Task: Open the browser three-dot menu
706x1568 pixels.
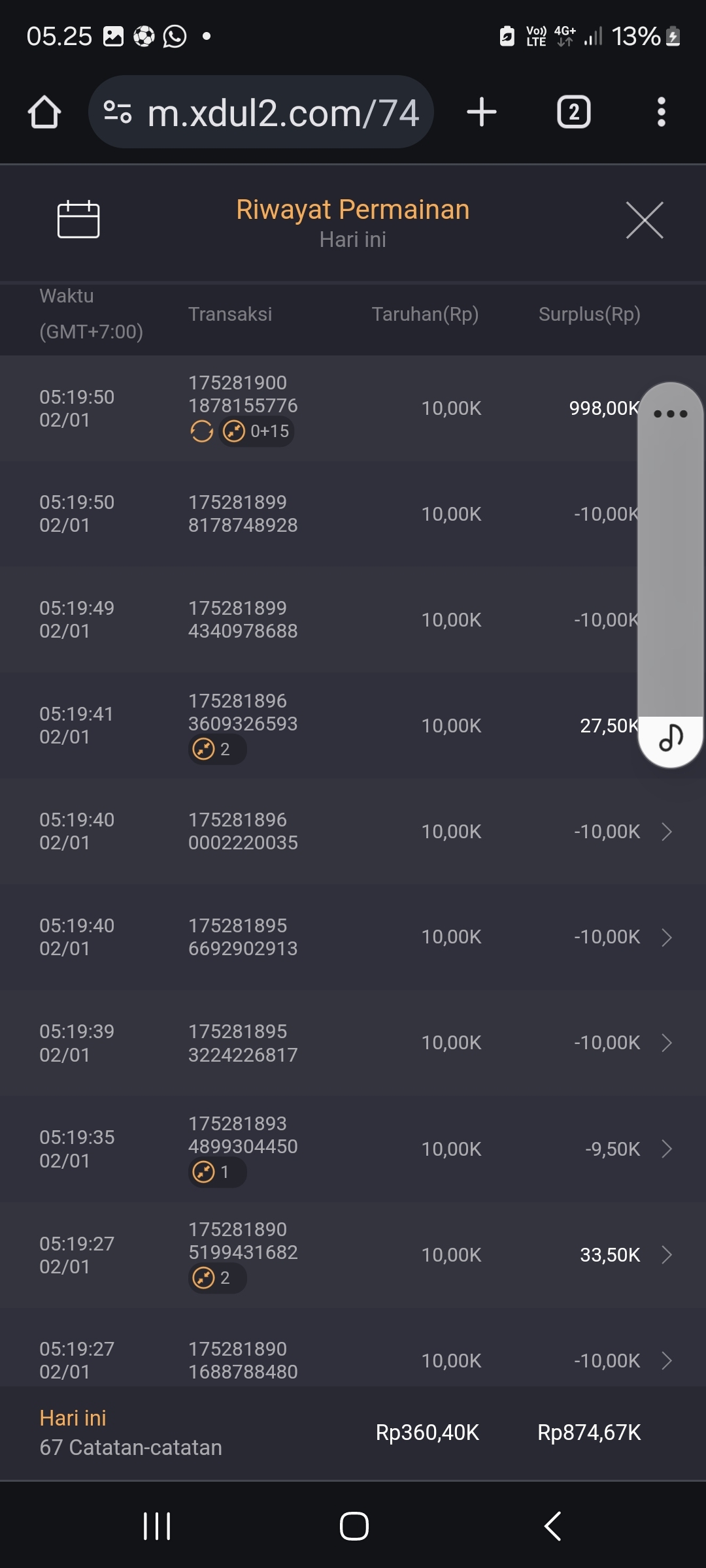Action: tap(662, 112)
